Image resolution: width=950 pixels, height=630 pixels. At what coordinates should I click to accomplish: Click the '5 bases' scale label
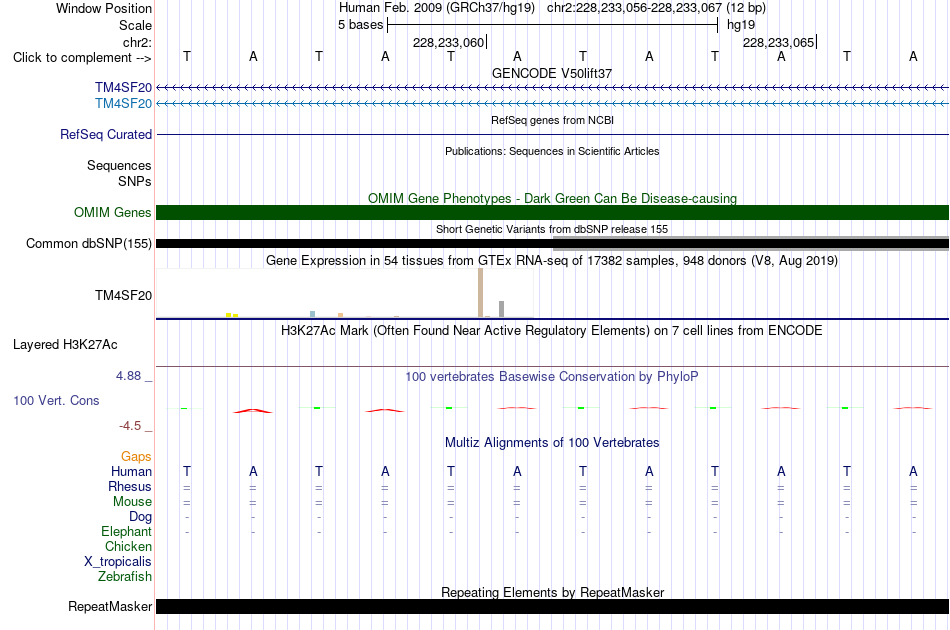click(360, 25)
